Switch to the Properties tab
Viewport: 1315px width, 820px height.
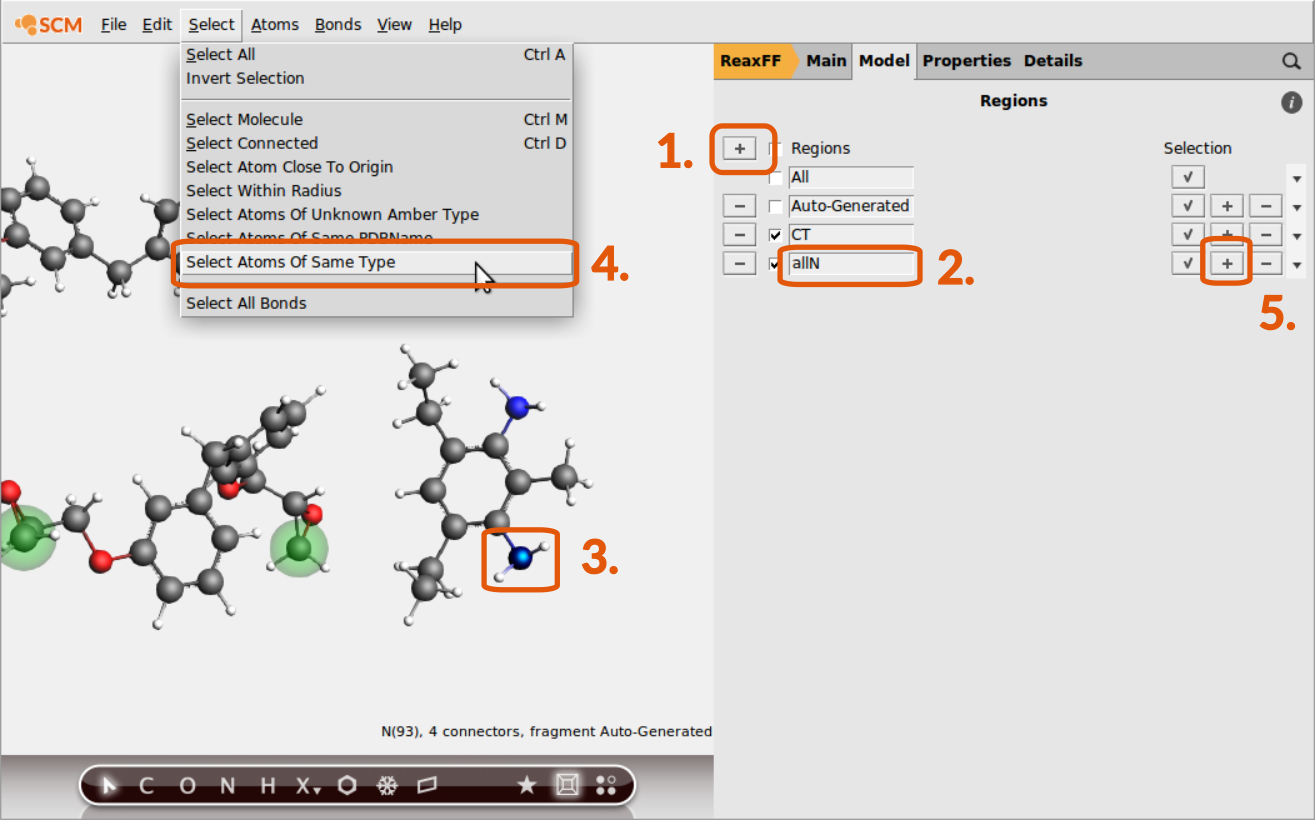pos(966,61)
